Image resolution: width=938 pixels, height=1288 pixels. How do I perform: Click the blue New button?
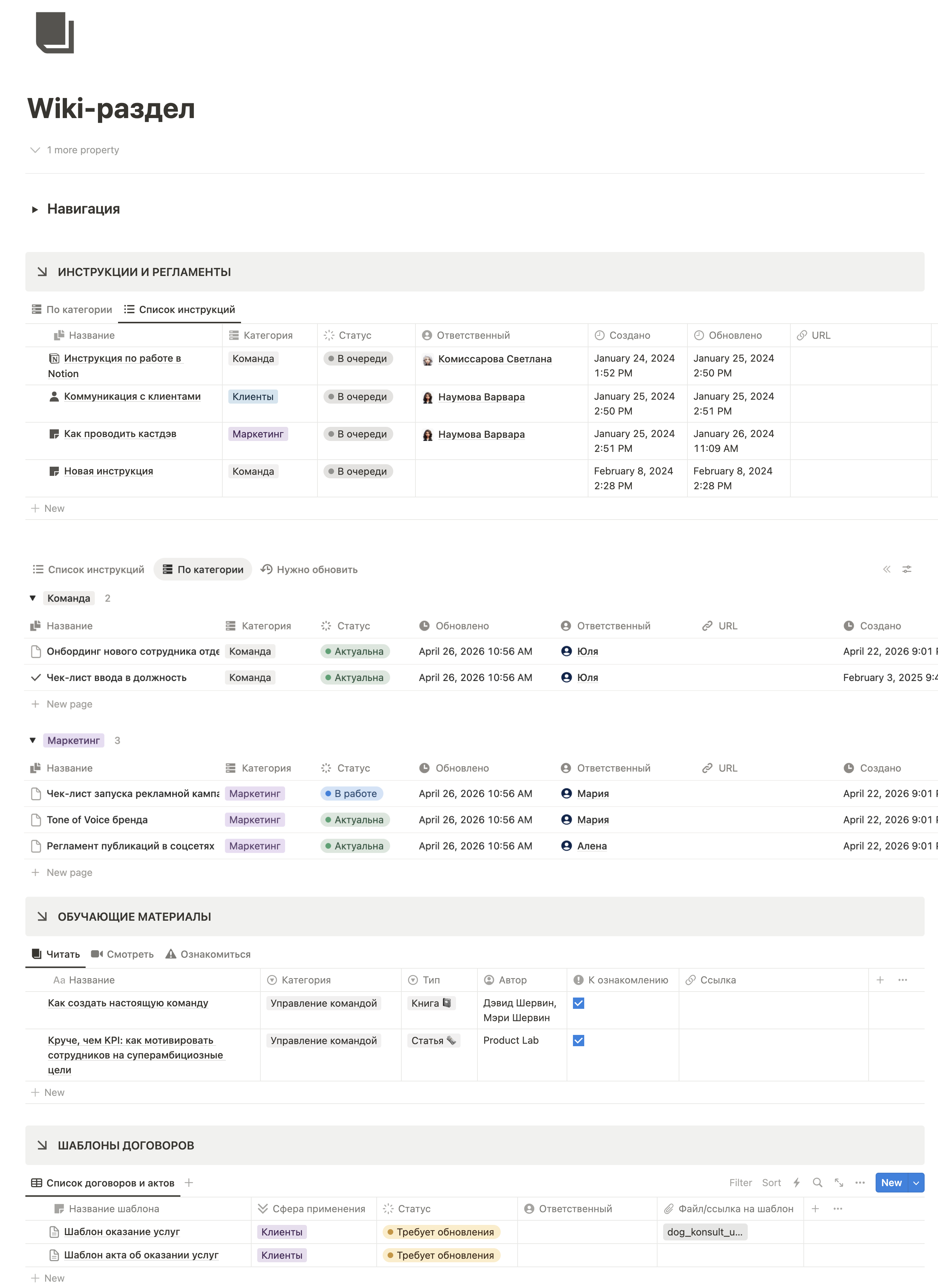[891, 1182]
